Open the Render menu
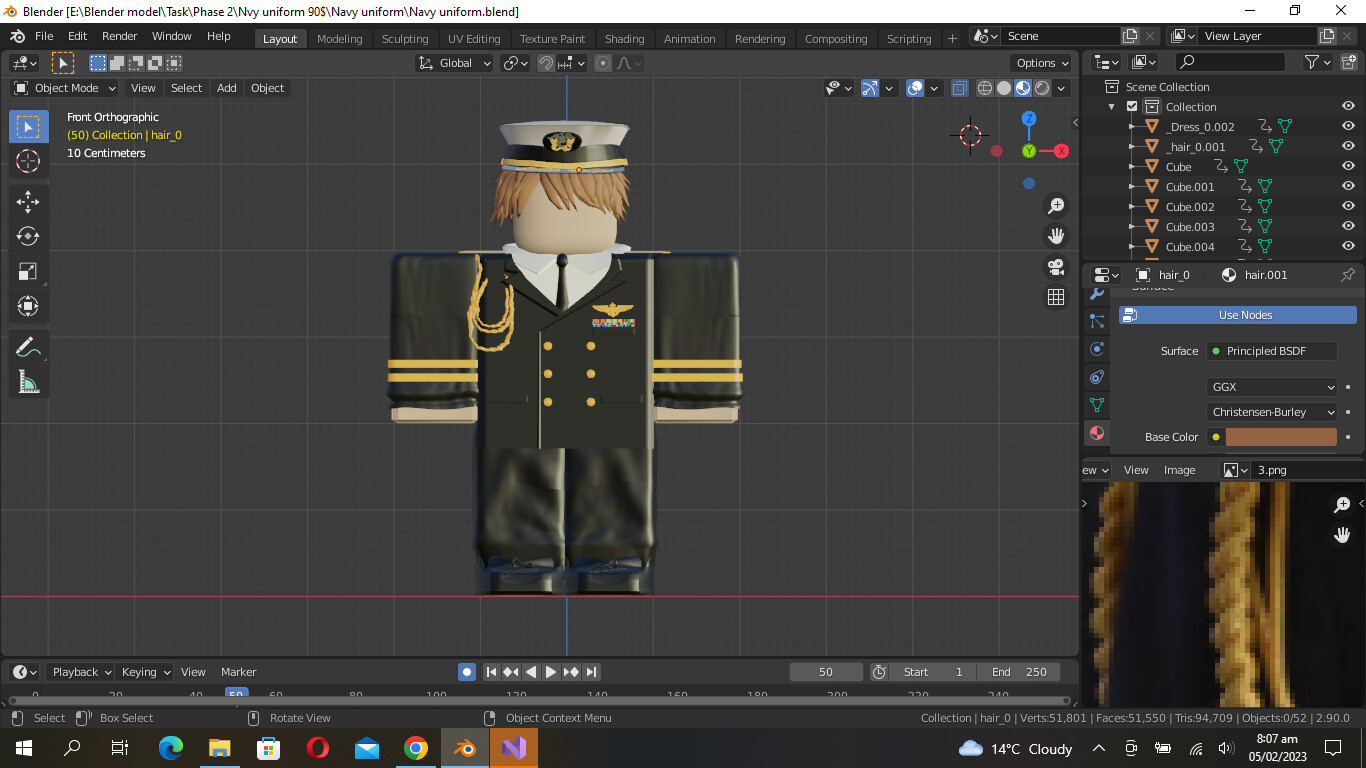The height and width of the screenshot is (768, 1366). click(x=120, y=36)
